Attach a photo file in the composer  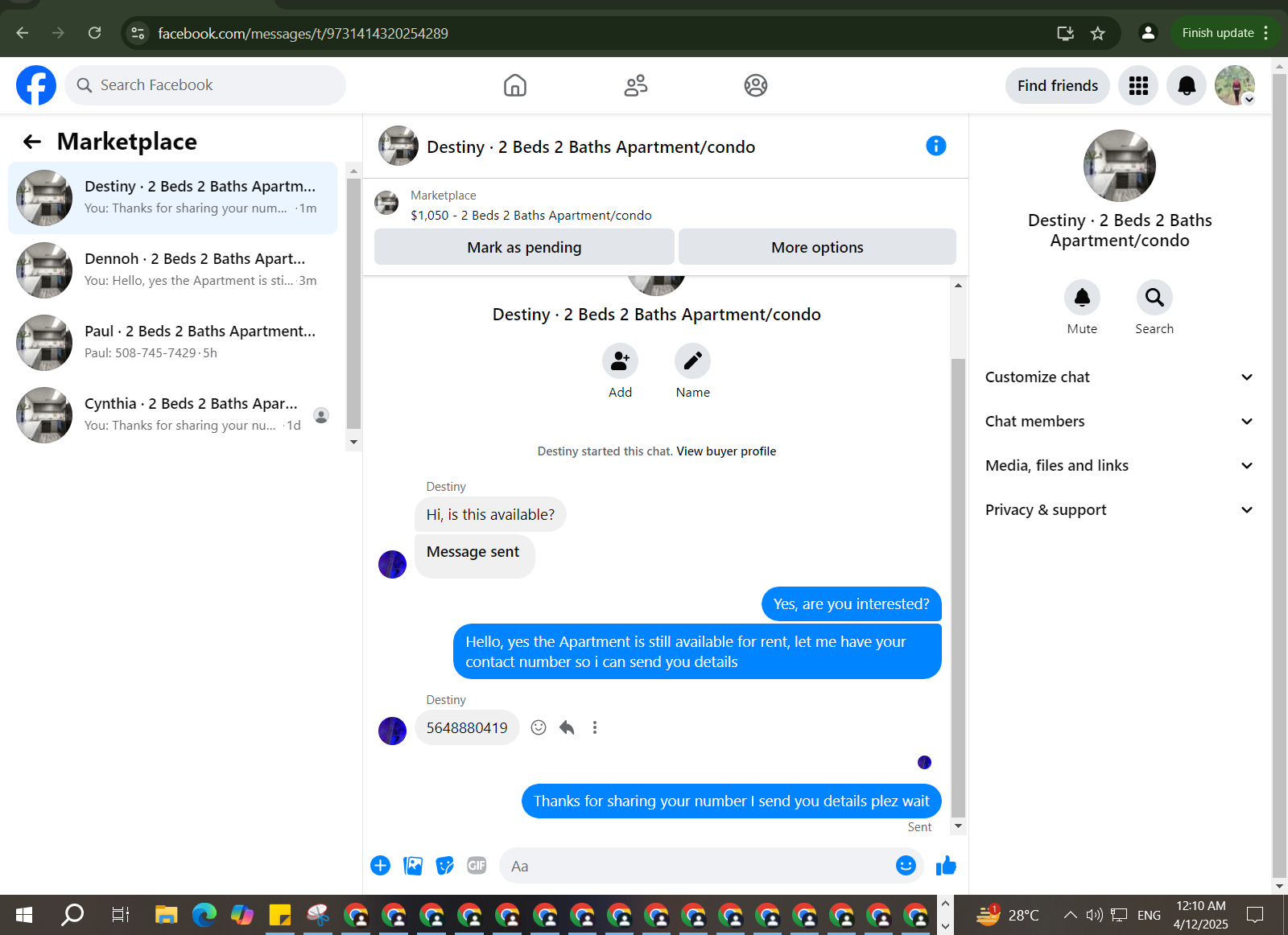point(413,866)
